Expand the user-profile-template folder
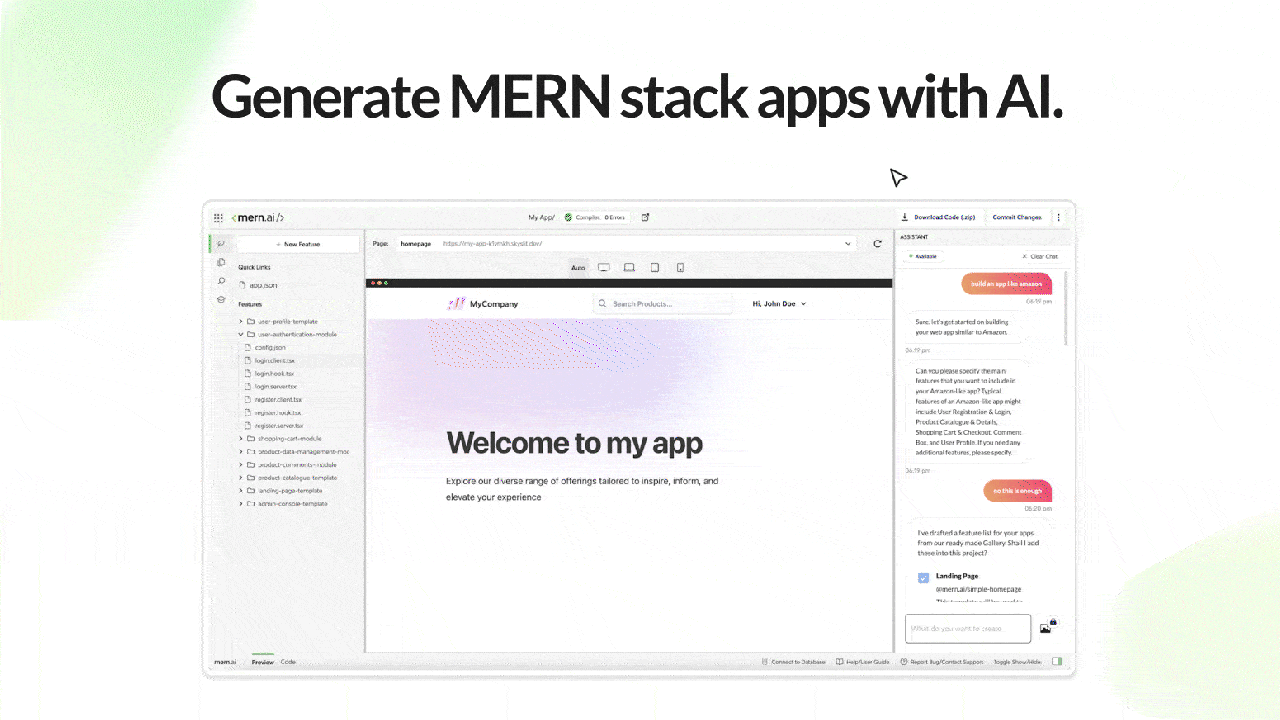Viewport: 1280px width, 720px height. coord(240,321)
